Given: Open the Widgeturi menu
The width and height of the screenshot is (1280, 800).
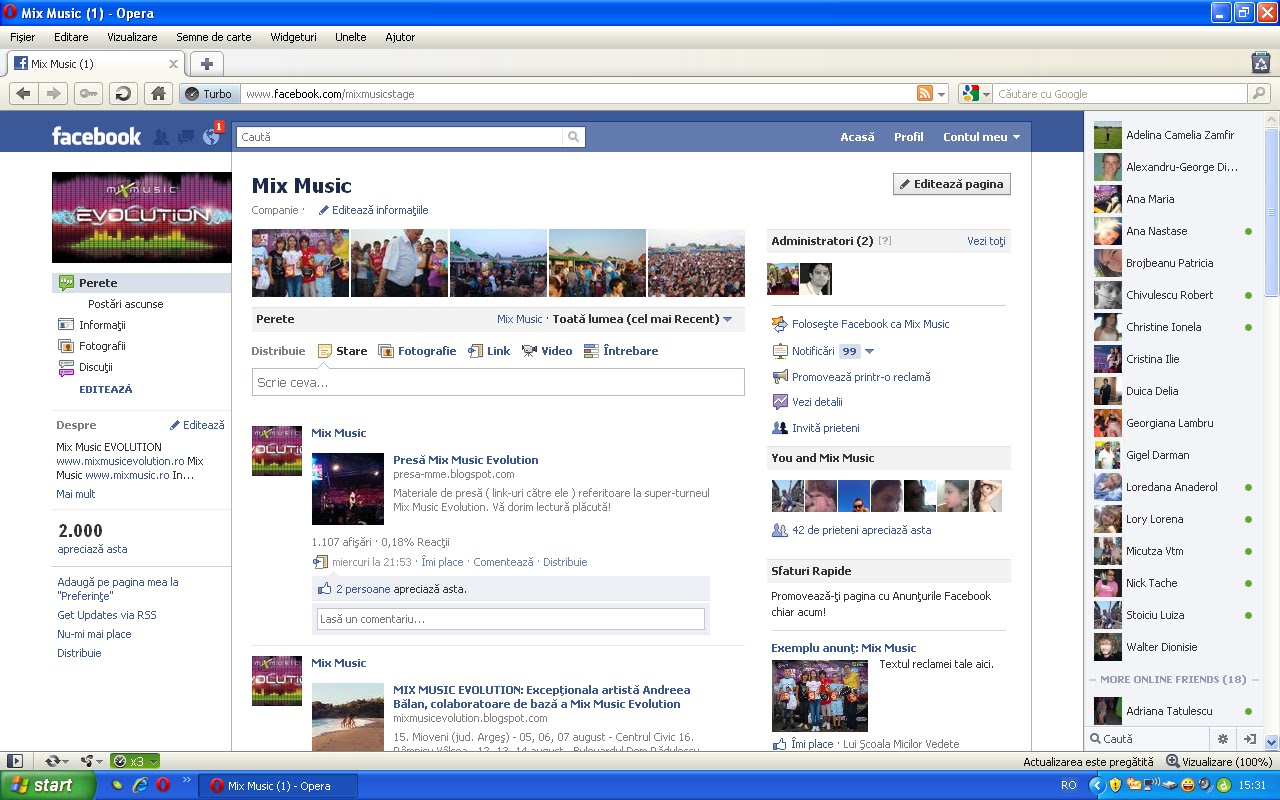Looking at the screenshot, I should (x=293, y=37).
